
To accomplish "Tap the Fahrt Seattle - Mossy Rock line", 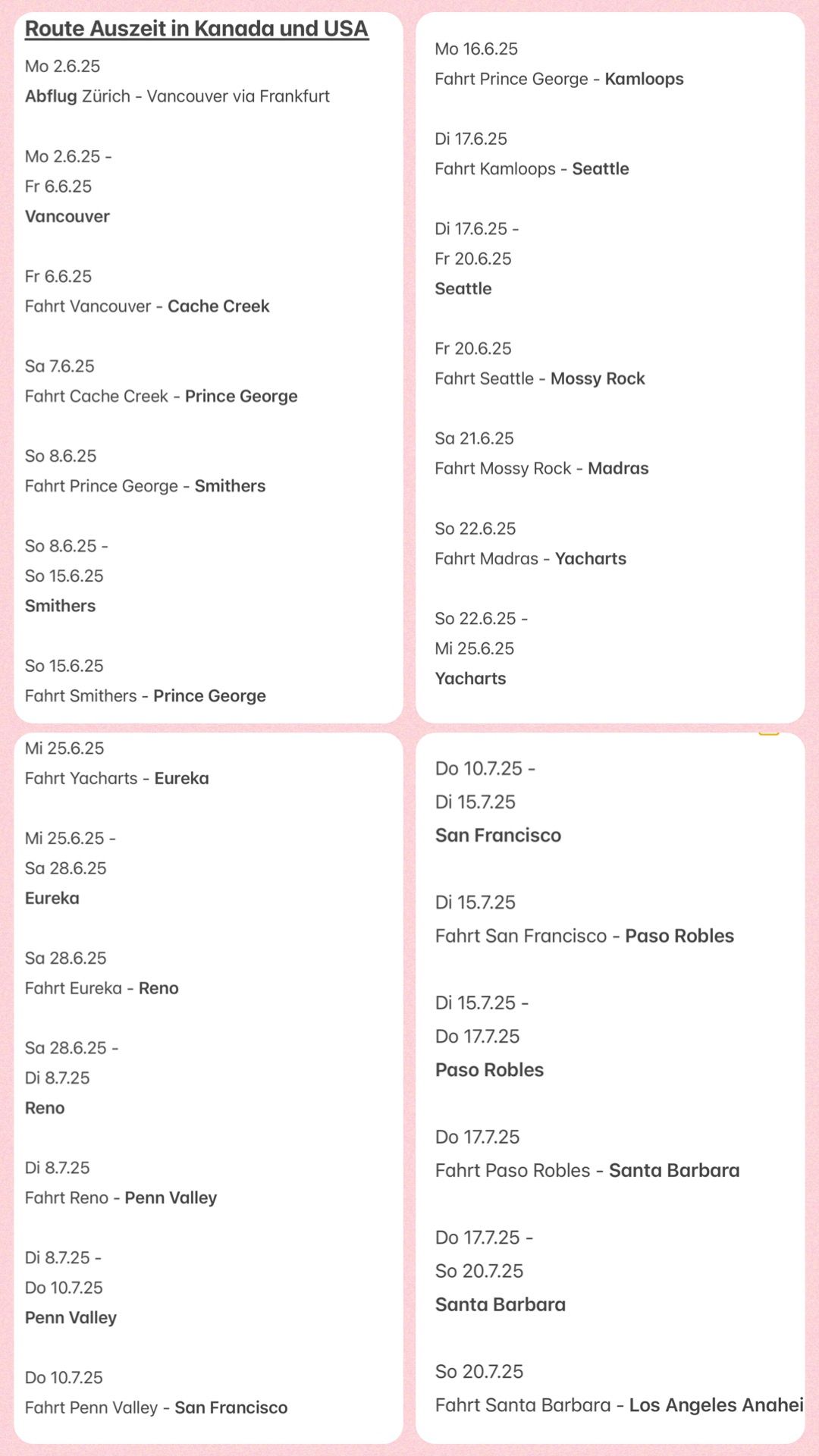I will tap(540, 378).
